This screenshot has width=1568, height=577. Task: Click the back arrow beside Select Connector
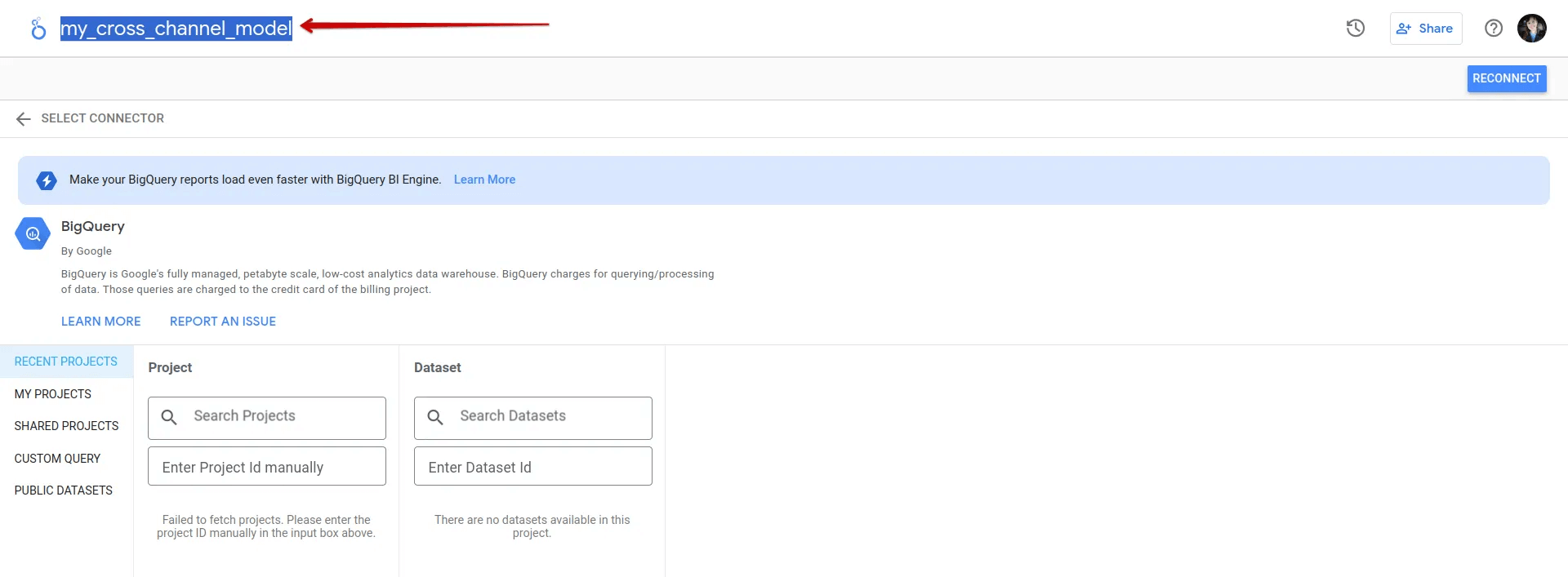24,119
